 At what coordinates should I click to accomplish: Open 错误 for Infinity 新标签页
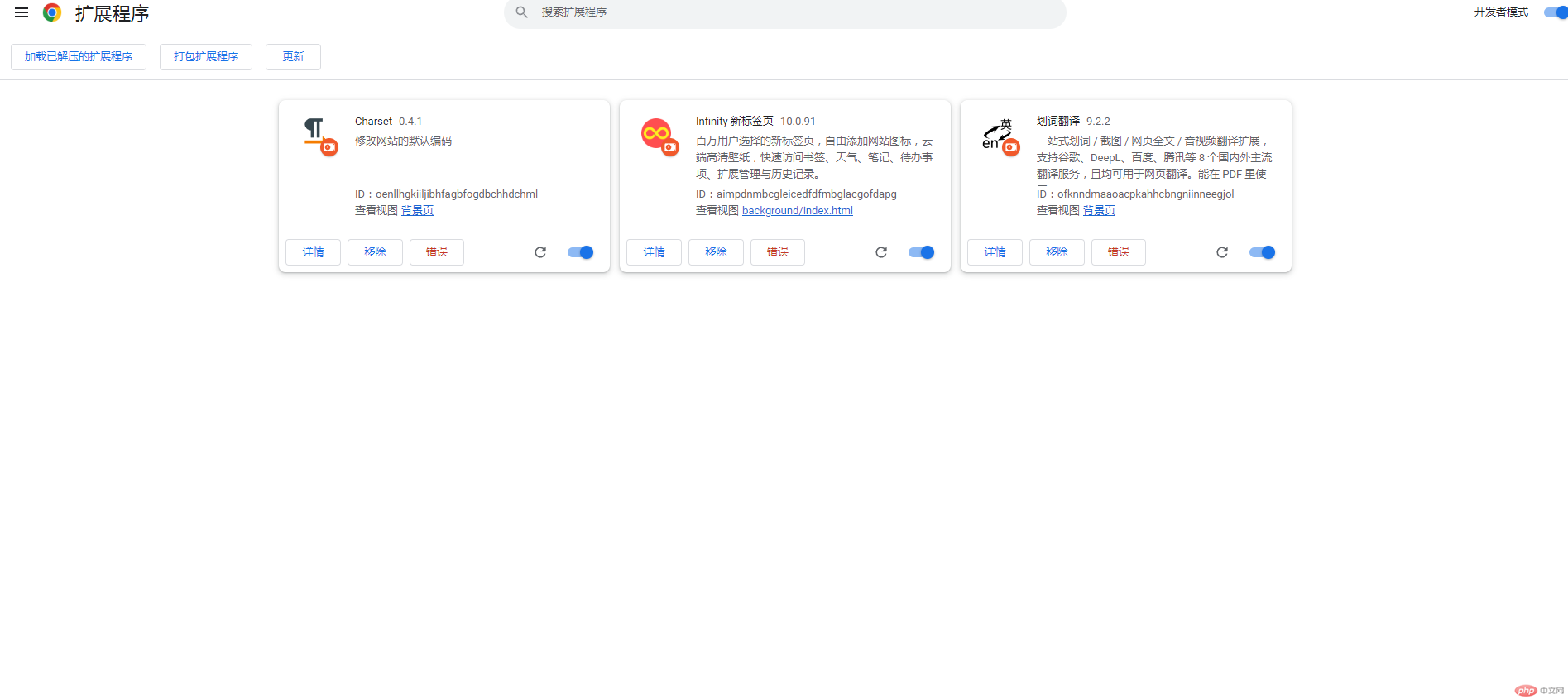778,252
